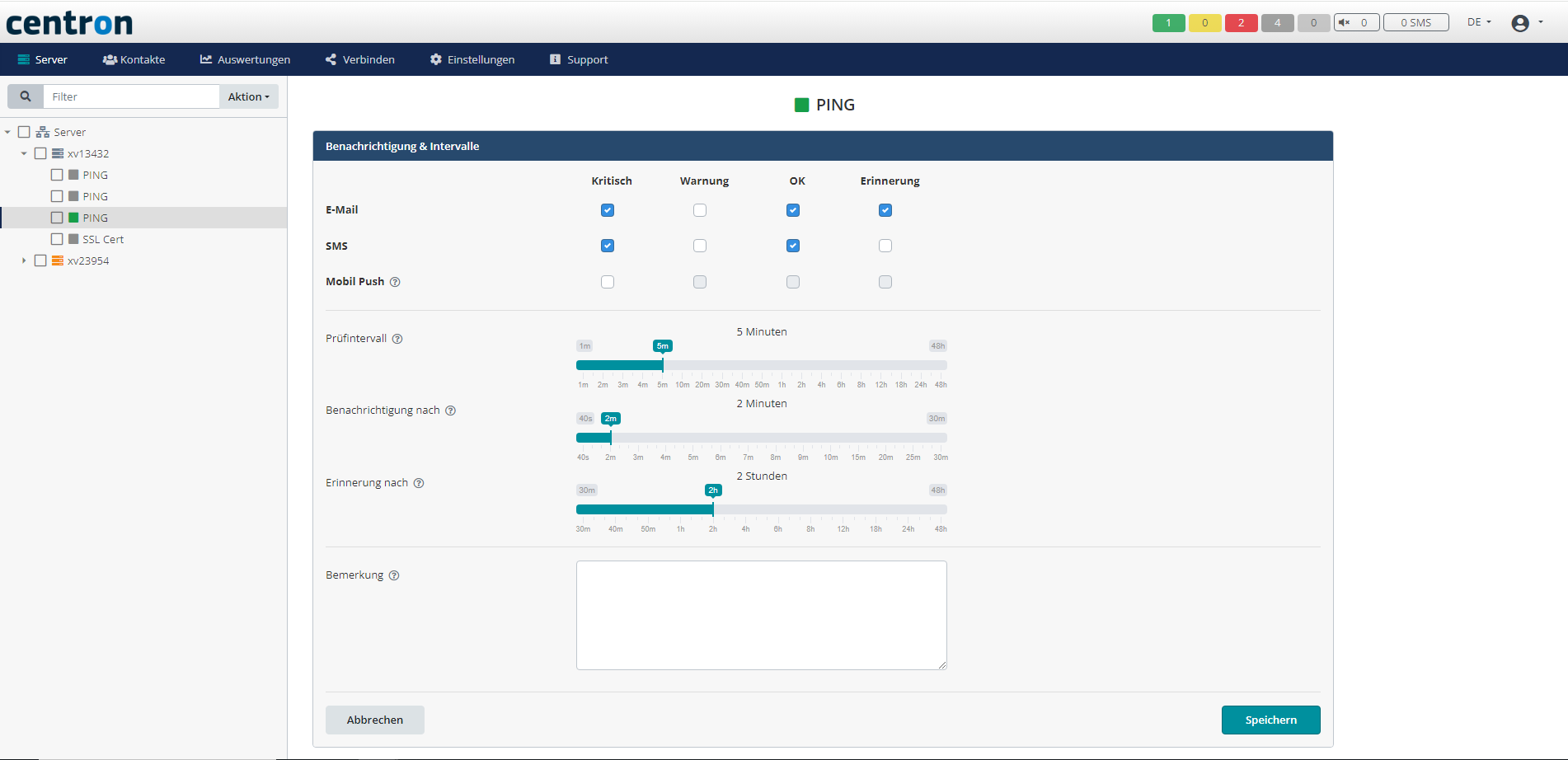
Task: Open the DE language dropdown
Action: [1478, 22]
